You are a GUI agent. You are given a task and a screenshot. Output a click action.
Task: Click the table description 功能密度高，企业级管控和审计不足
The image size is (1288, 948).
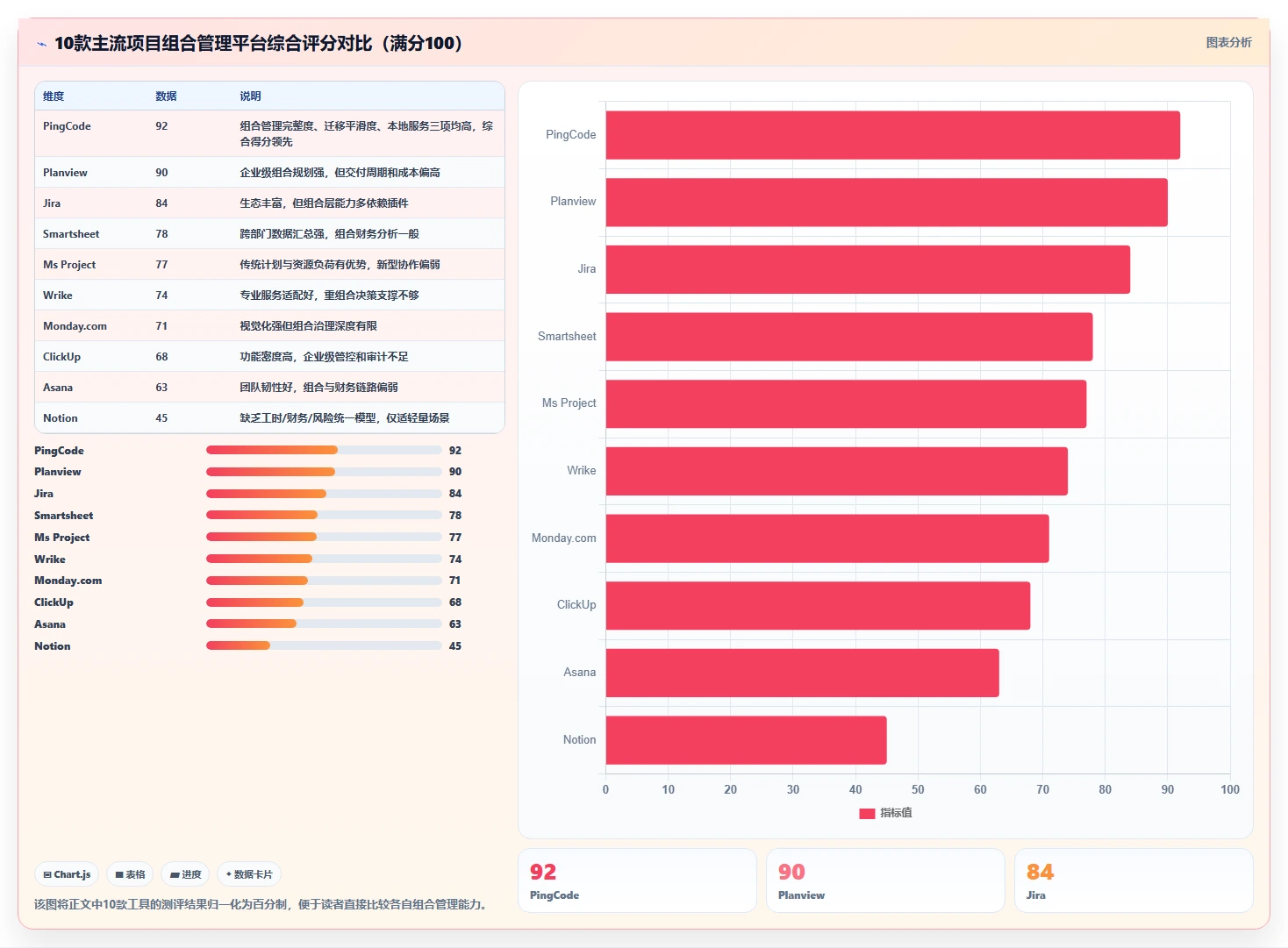point(324,357)
